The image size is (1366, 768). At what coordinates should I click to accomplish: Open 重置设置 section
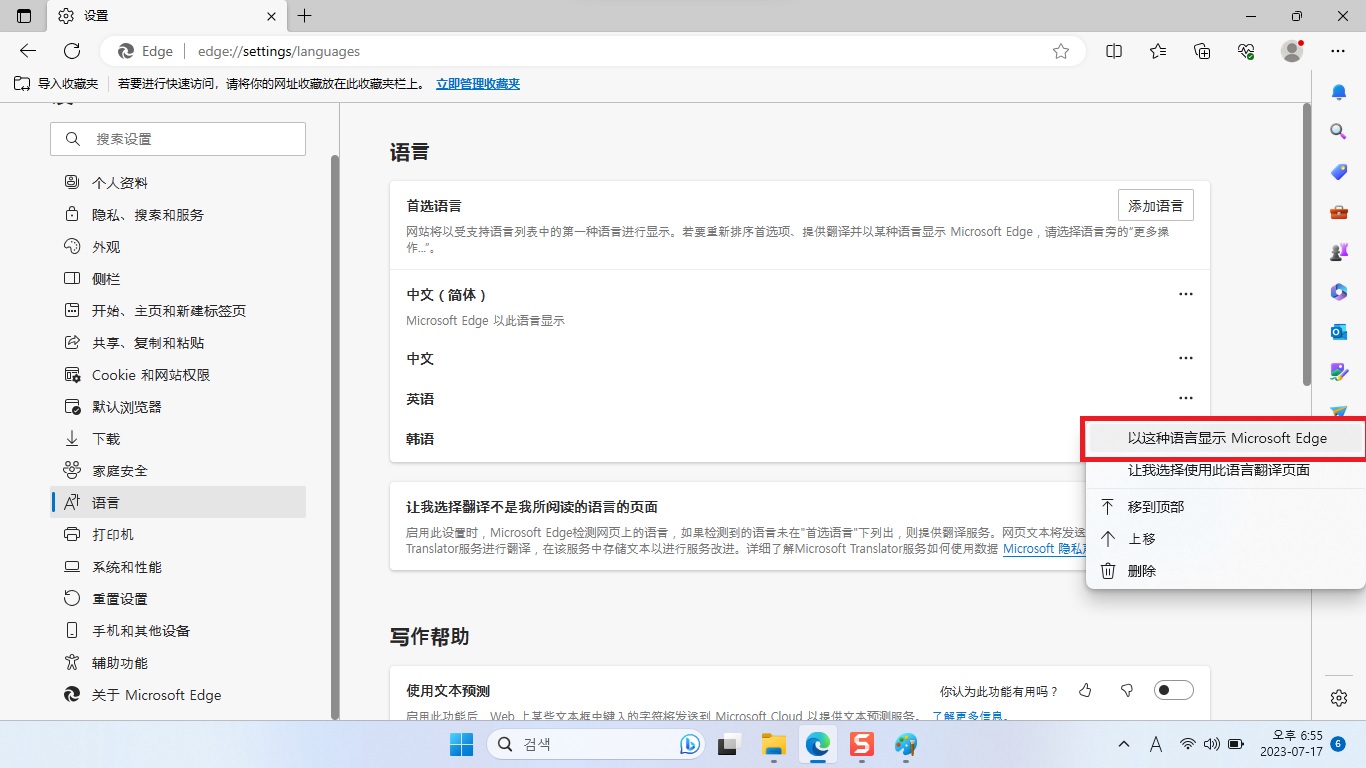pyautogui.click(x=178, y=599)
